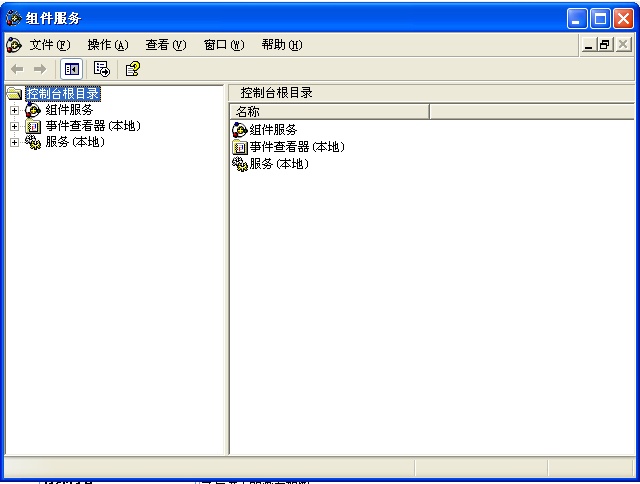Viewport: 640px width, 484px height.
Task: Open the 帮助(H) menu
Action: click(x=282, y=44)
